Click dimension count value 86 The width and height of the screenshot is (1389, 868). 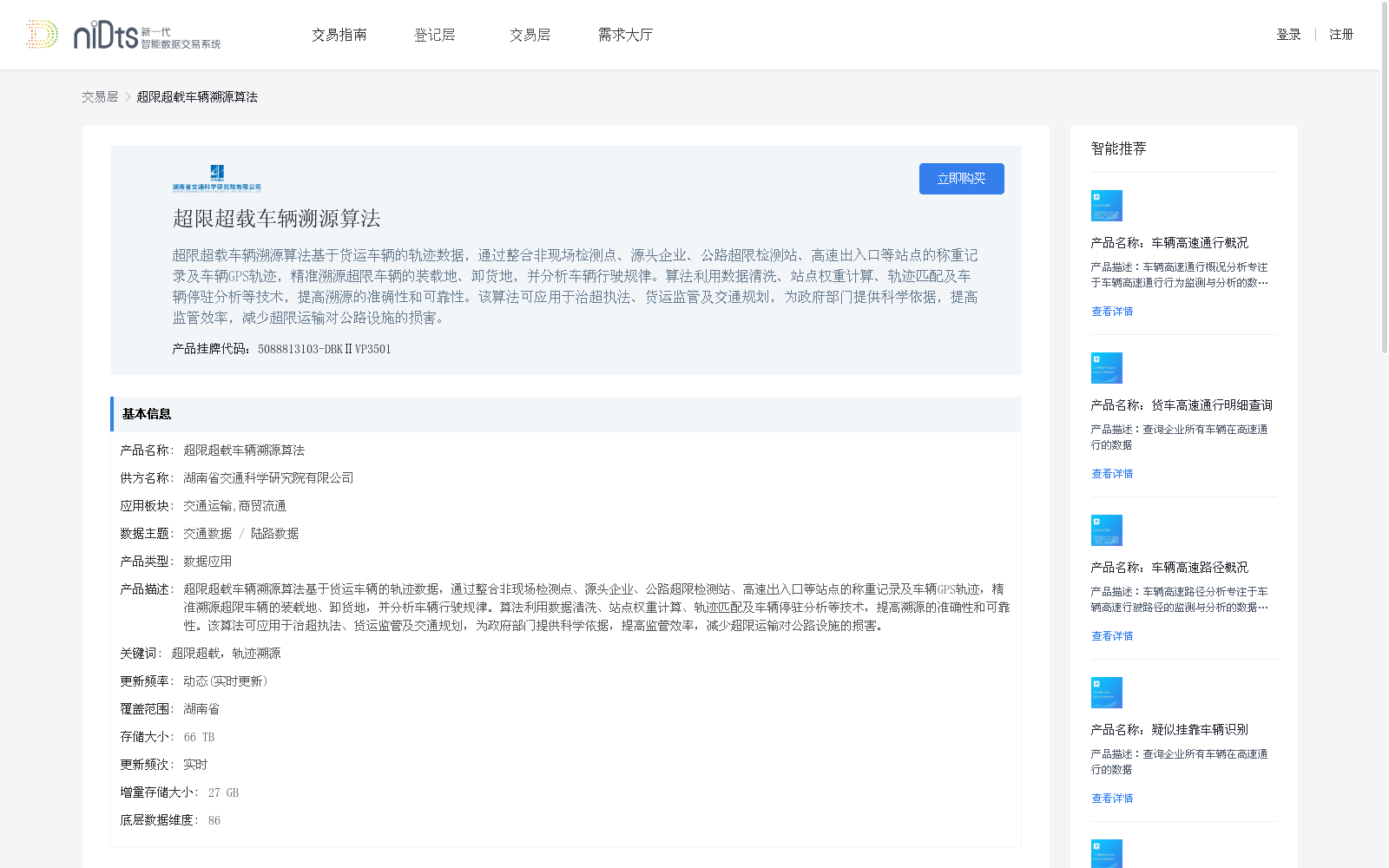pos(214,820)
